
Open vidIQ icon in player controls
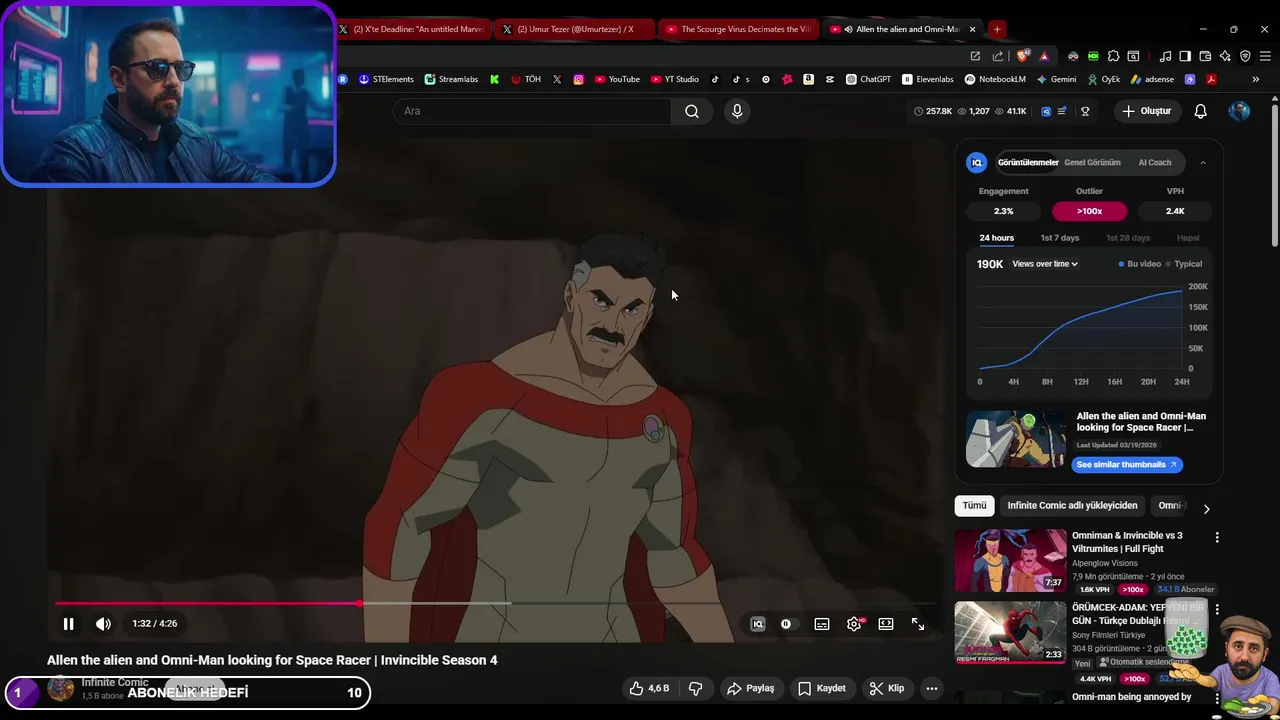758,624
